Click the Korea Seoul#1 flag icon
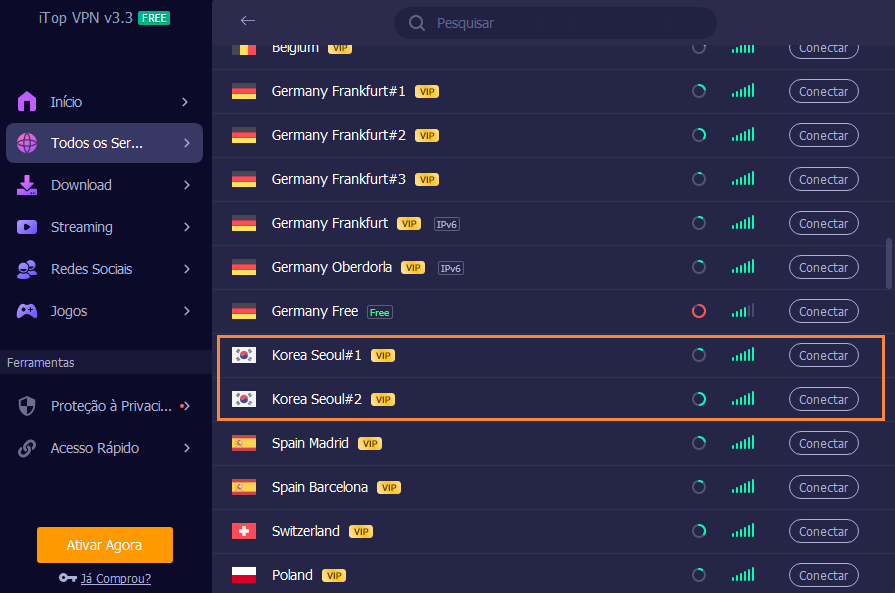 coord(244,355)
